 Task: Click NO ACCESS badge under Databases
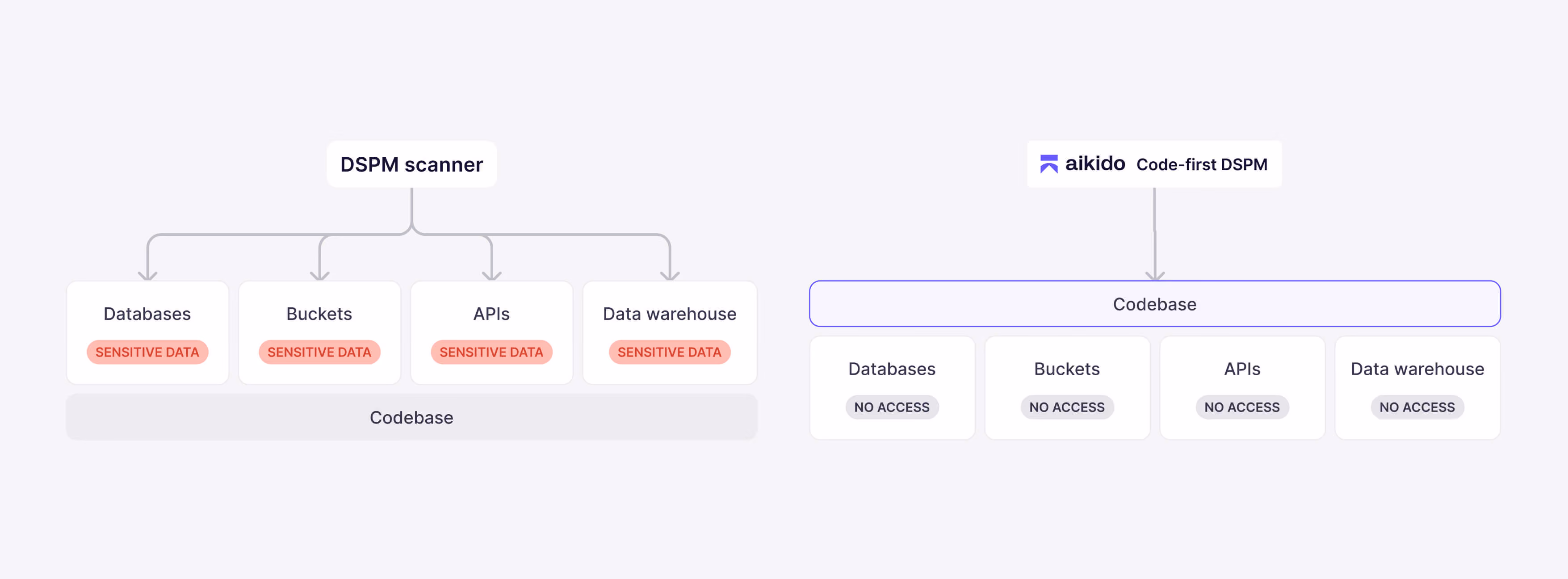pos(893,407)
